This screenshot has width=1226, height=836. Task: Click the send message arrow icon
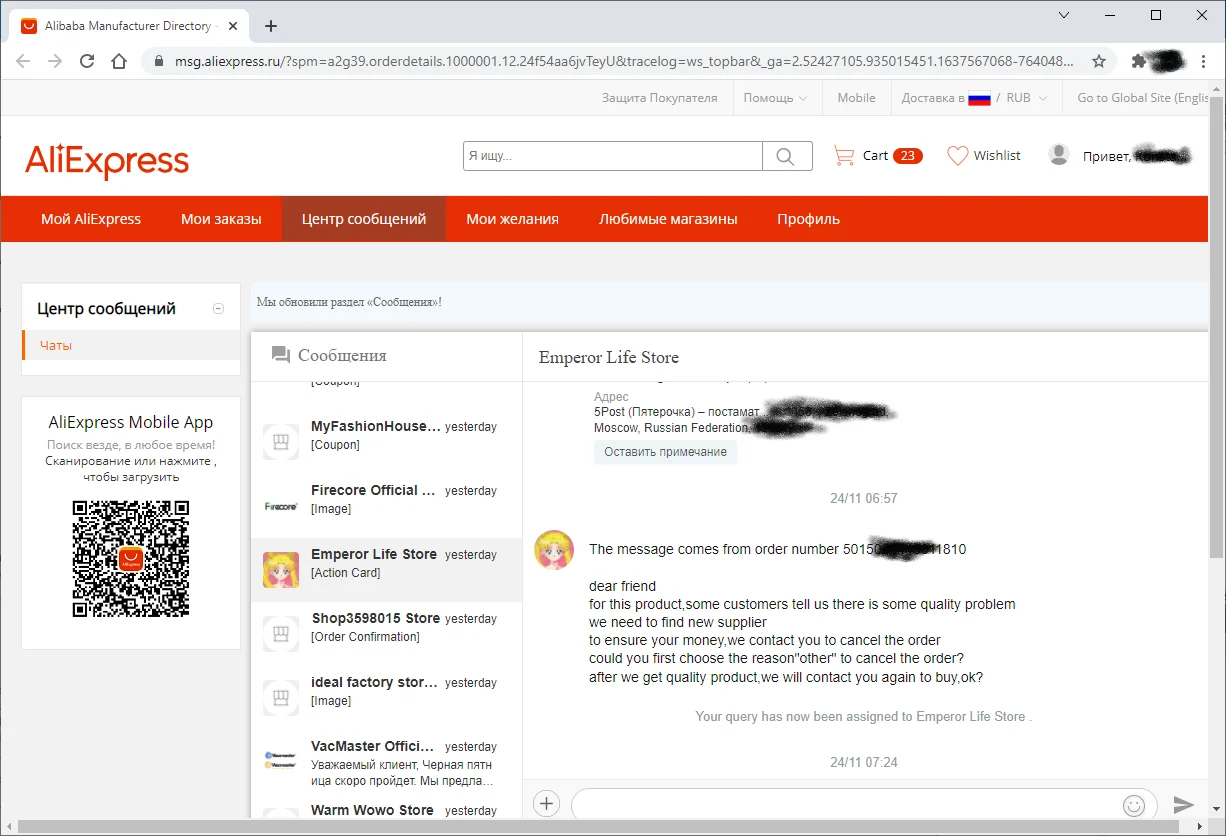(x=1184, y=804)
